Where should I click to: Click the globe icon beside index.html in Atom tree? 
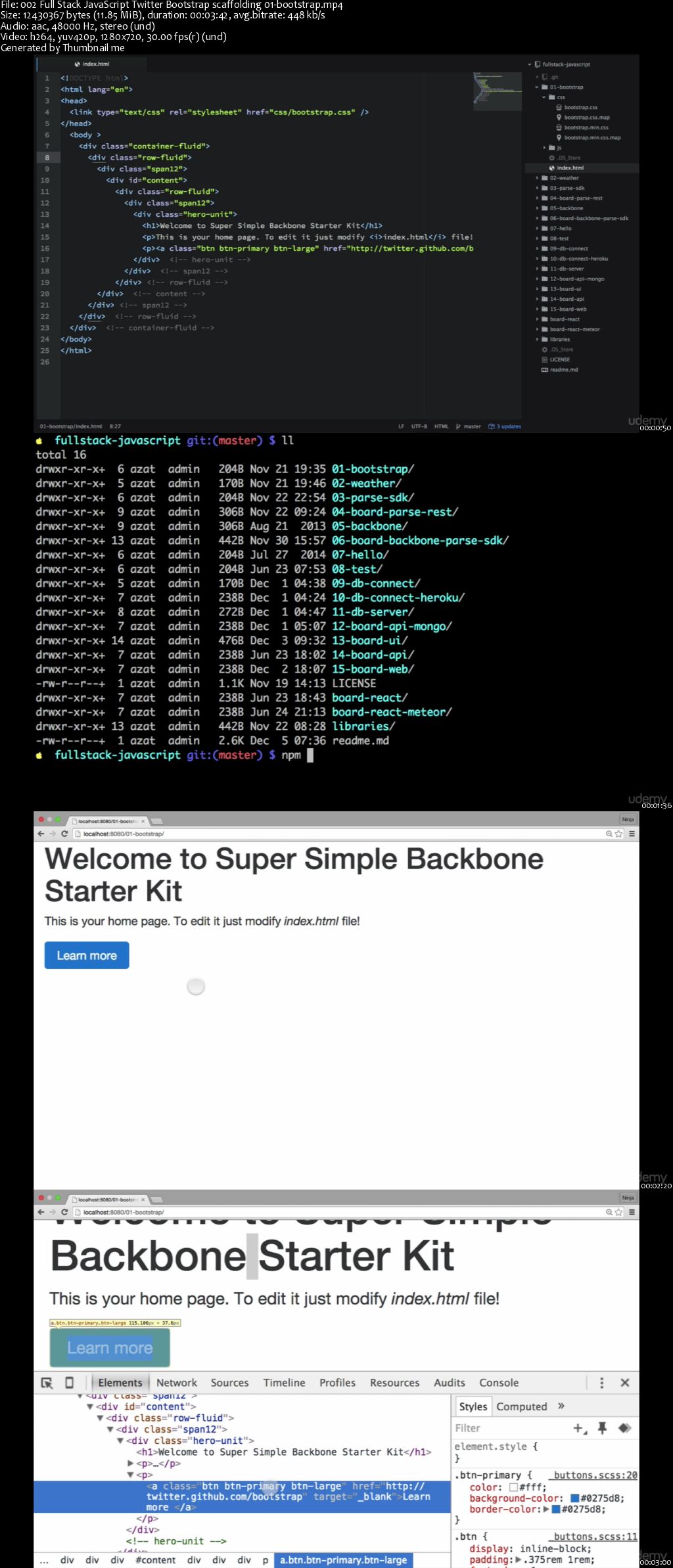(552, 168)
